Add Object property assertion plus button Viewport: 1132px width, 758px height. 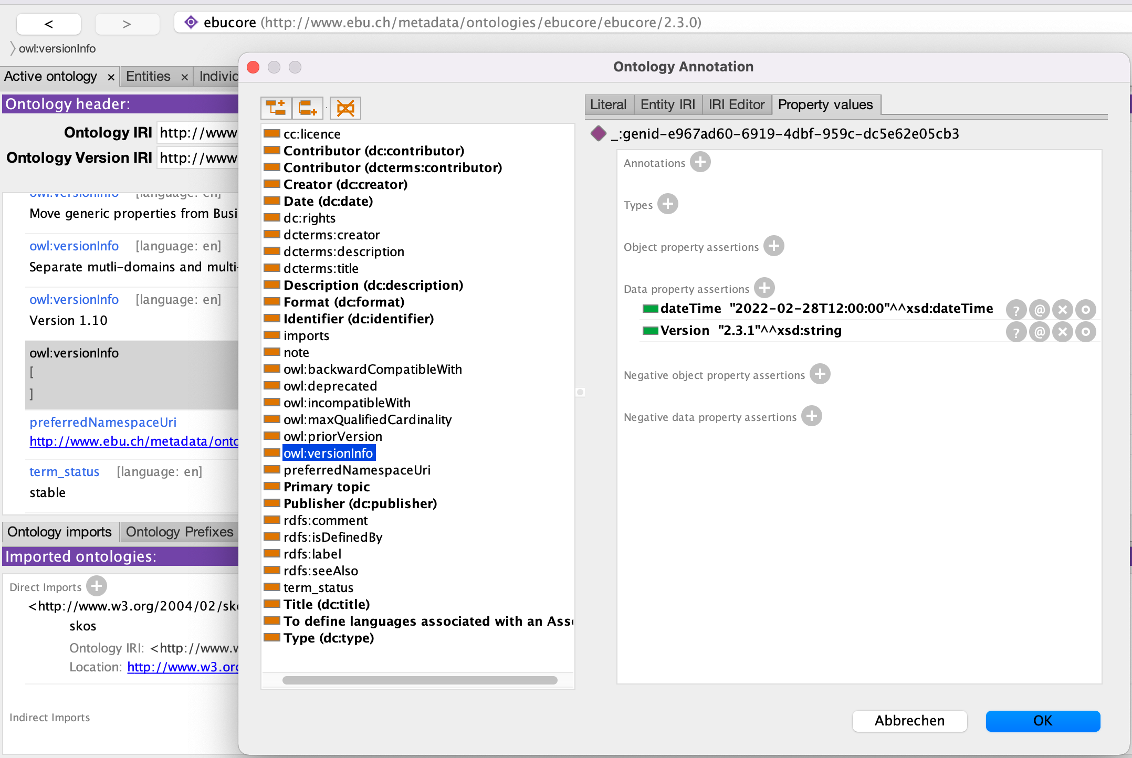[x=774, y=245]
